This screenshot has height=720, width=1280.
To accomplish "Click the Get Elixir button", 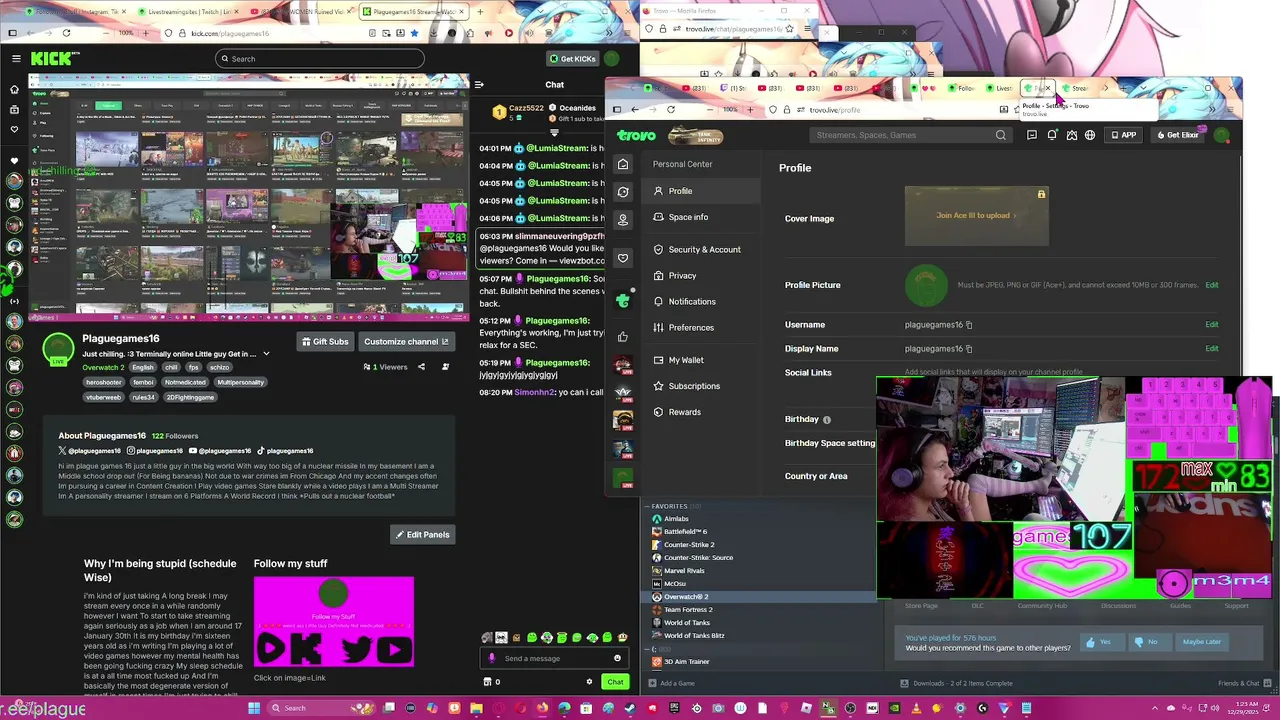I will click(1177, 135).
